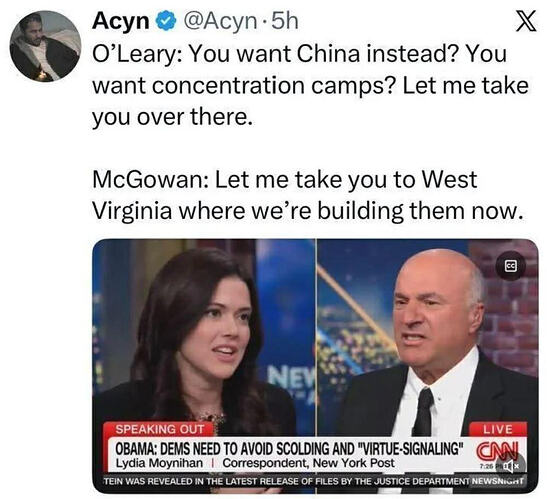Toggle closed captions with CC button
The height and width of the screenshot is (499, 547).
tap(510, 266)
